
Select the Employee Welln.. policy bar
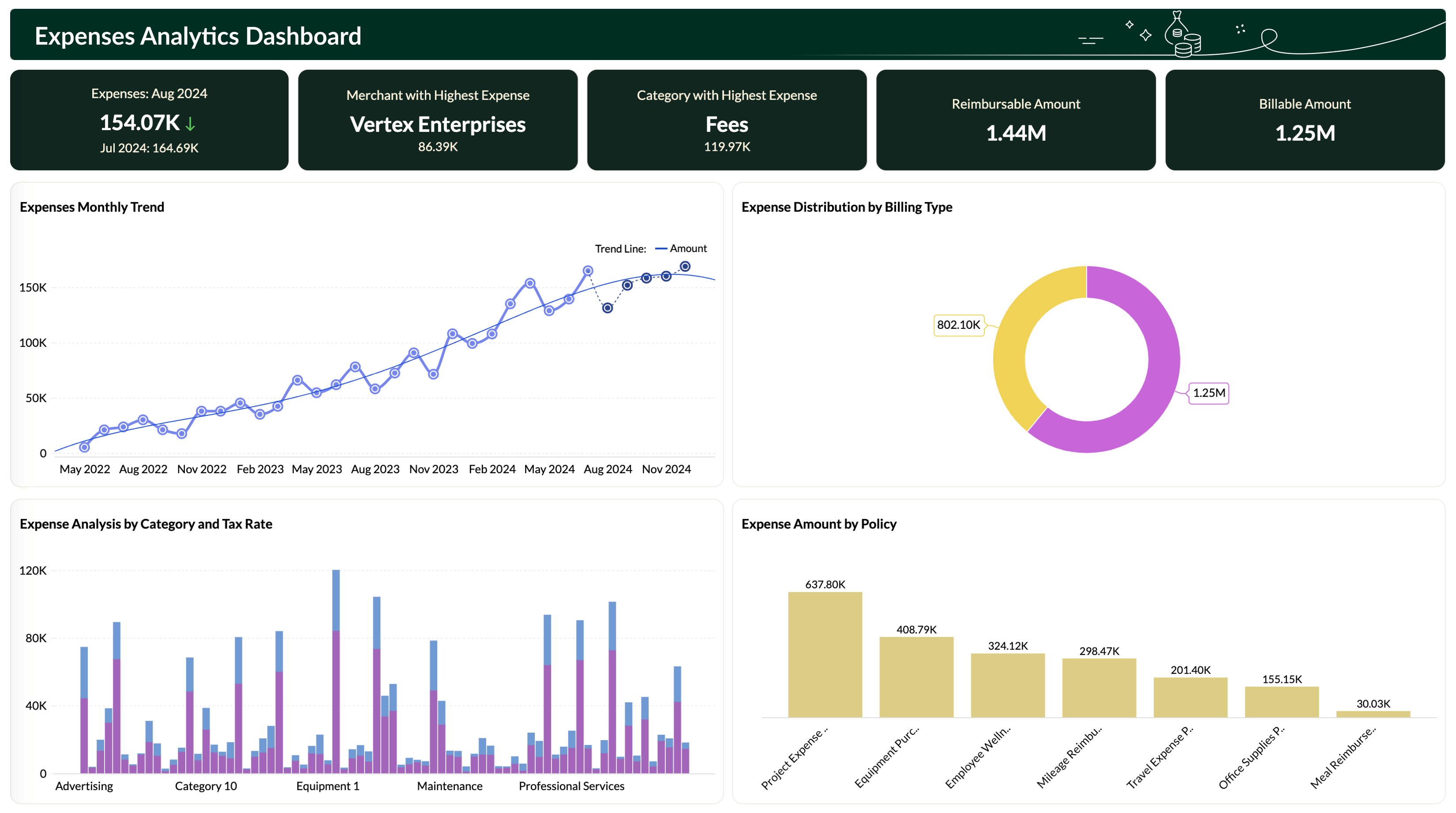tap(1008, 685)
